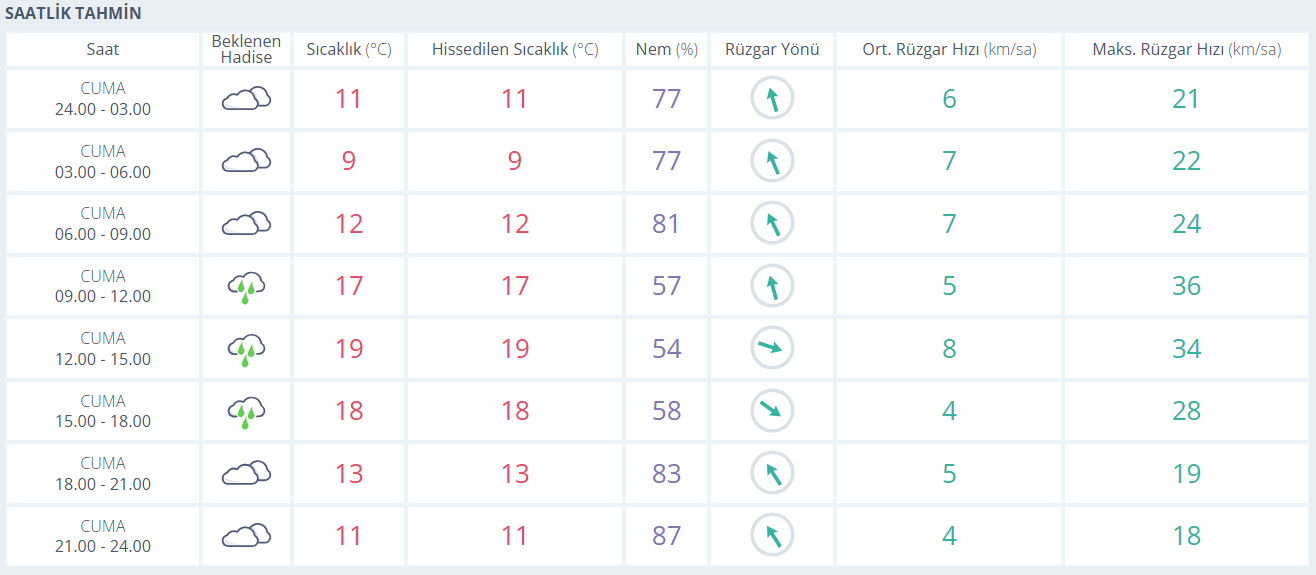This screenshot has height=575, width=1316.
Task: Click the Sıcaklık (°C) column header
Action: pos(348,49)
